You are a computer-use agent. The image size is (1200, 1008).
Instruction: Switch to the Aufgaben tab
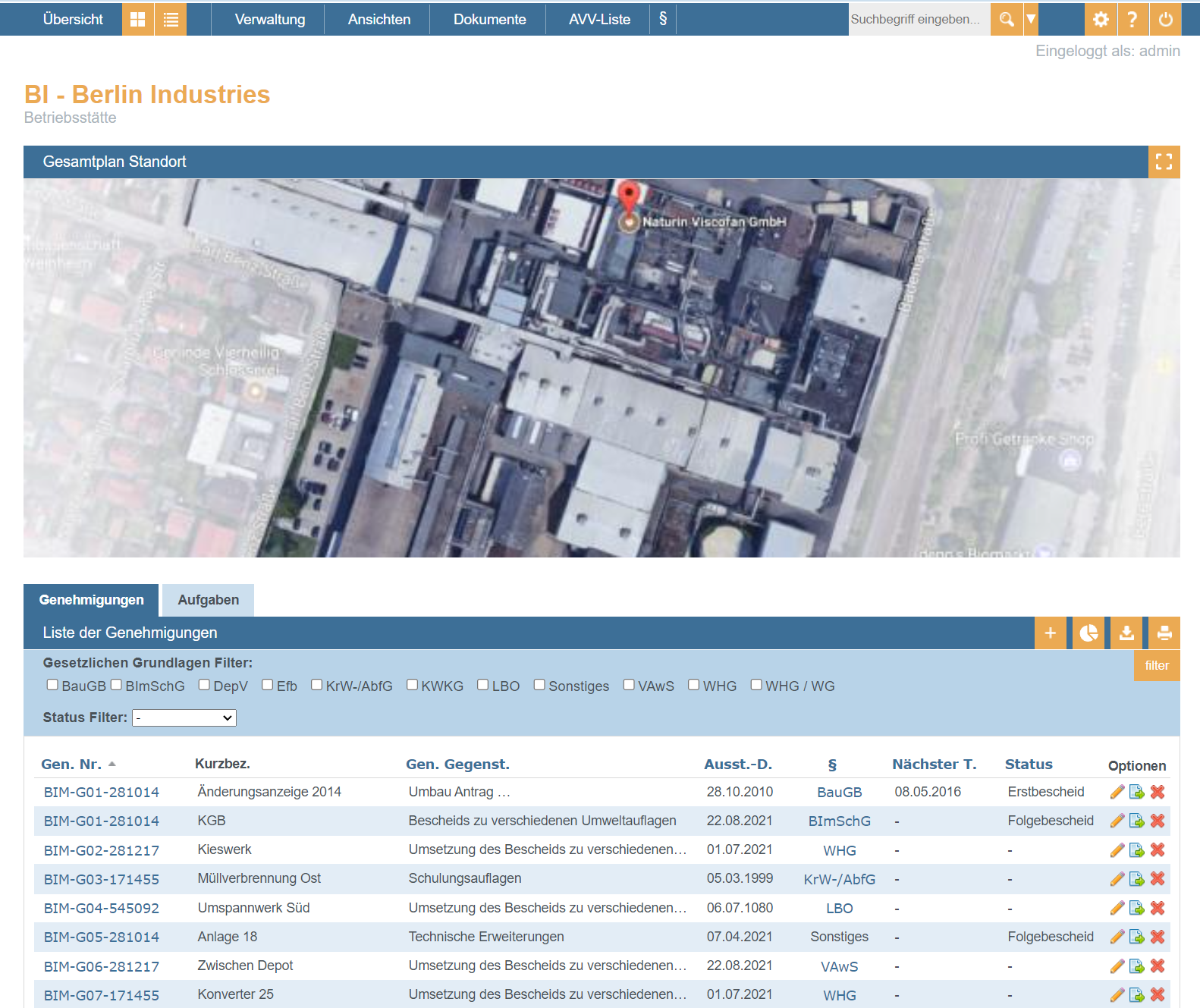(208, 600)
